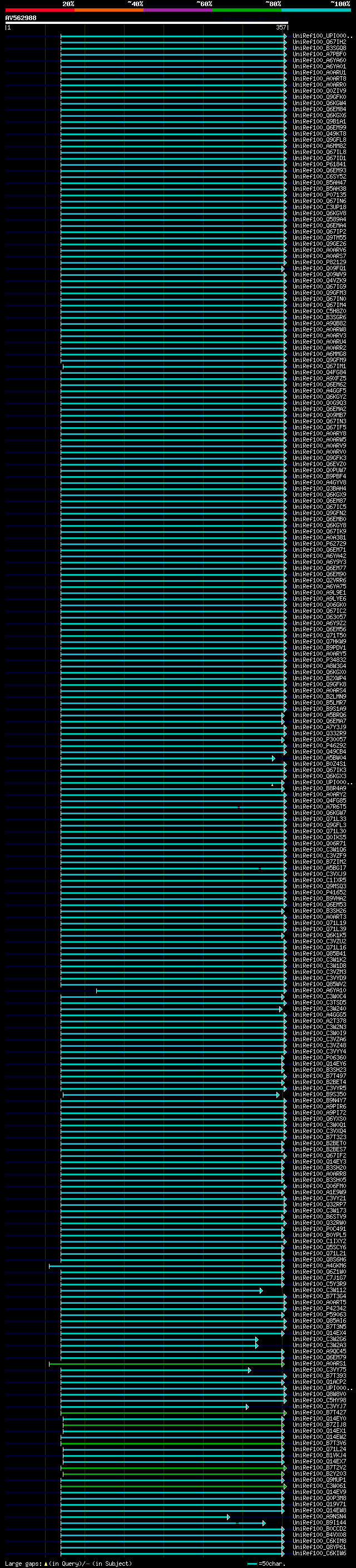Select hit label UniRef100_C3TSD5

[x=319, y=1002]
